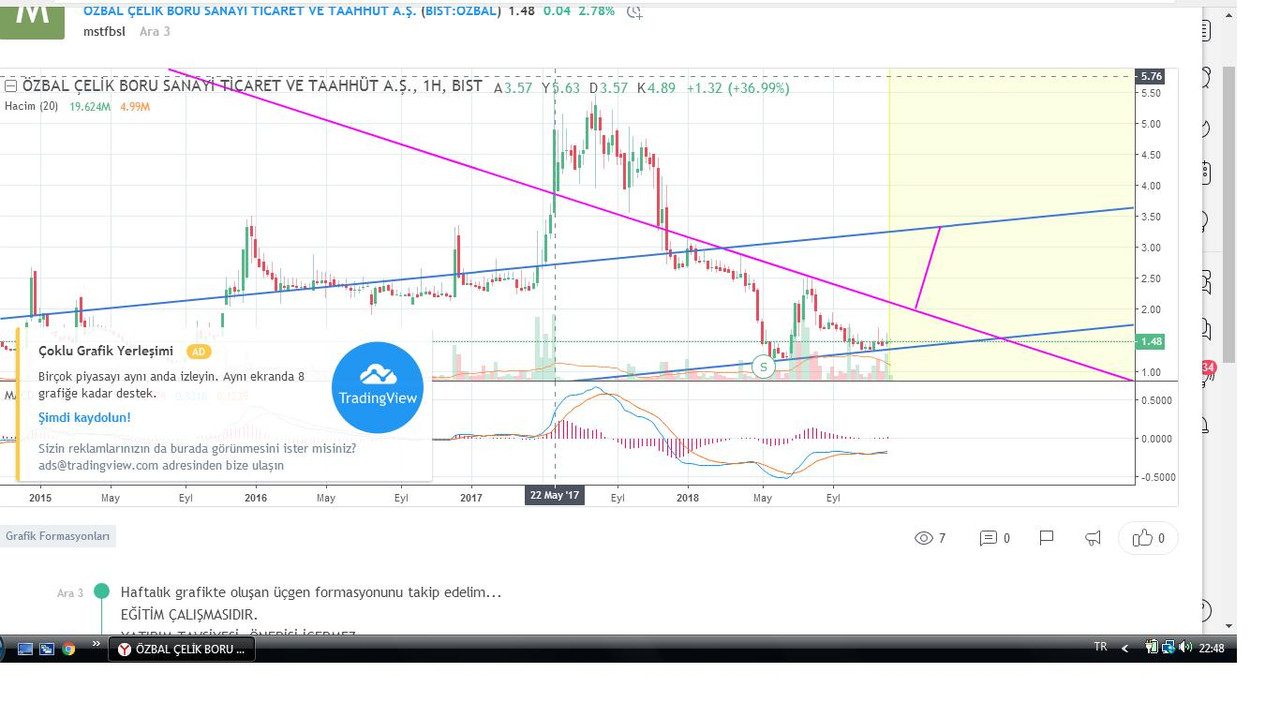Click the green 1.48 current price label
The width and height of the screenshot is (1280, 720).
pos(1151,342)
